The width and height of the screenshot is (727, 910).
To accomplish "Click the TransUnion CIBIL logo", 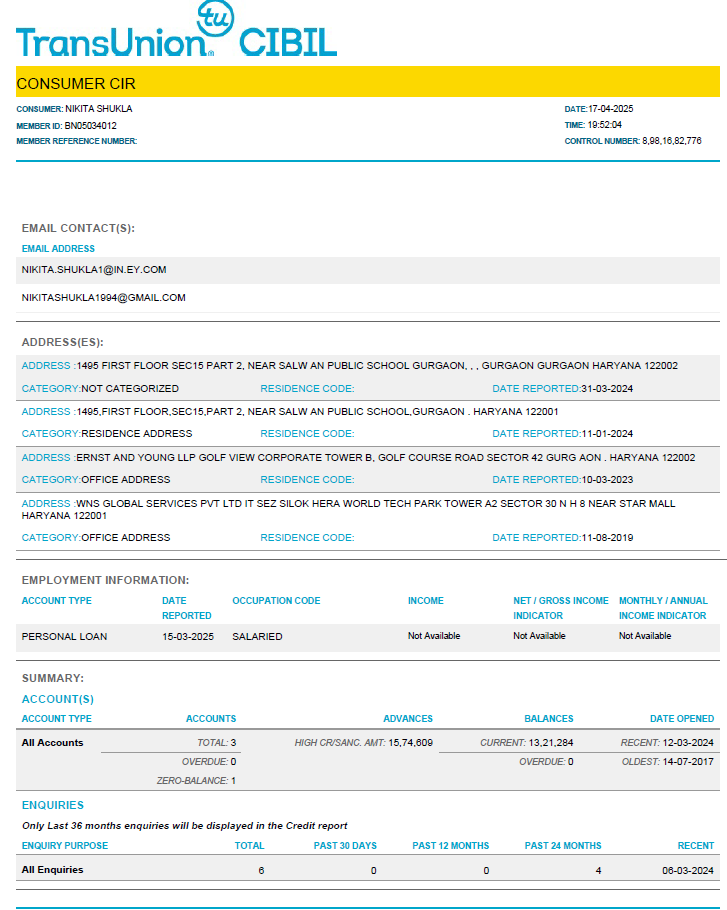I will (x=176, y=40).
